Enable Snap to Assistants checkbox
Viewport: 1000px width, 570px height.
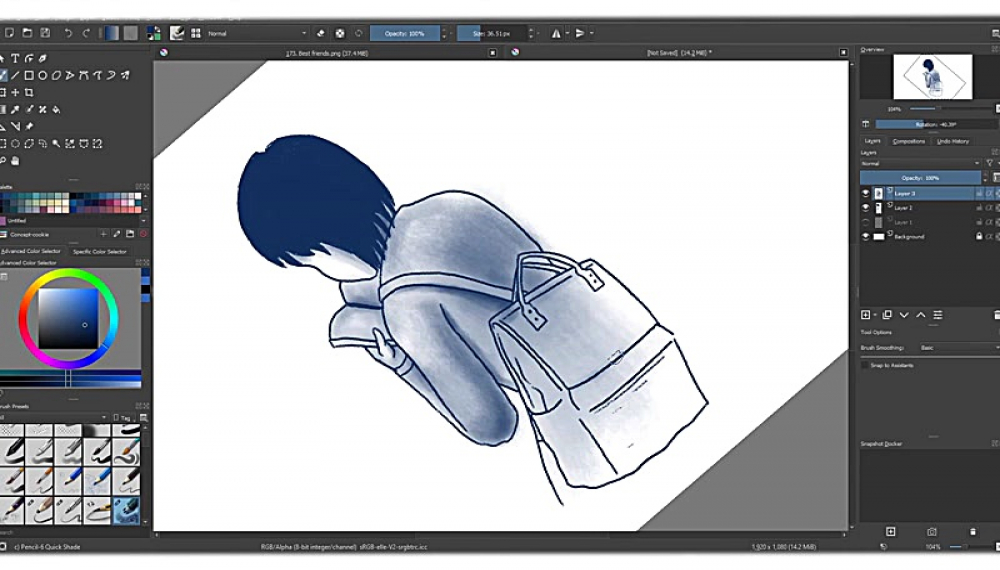coord(866,366)
